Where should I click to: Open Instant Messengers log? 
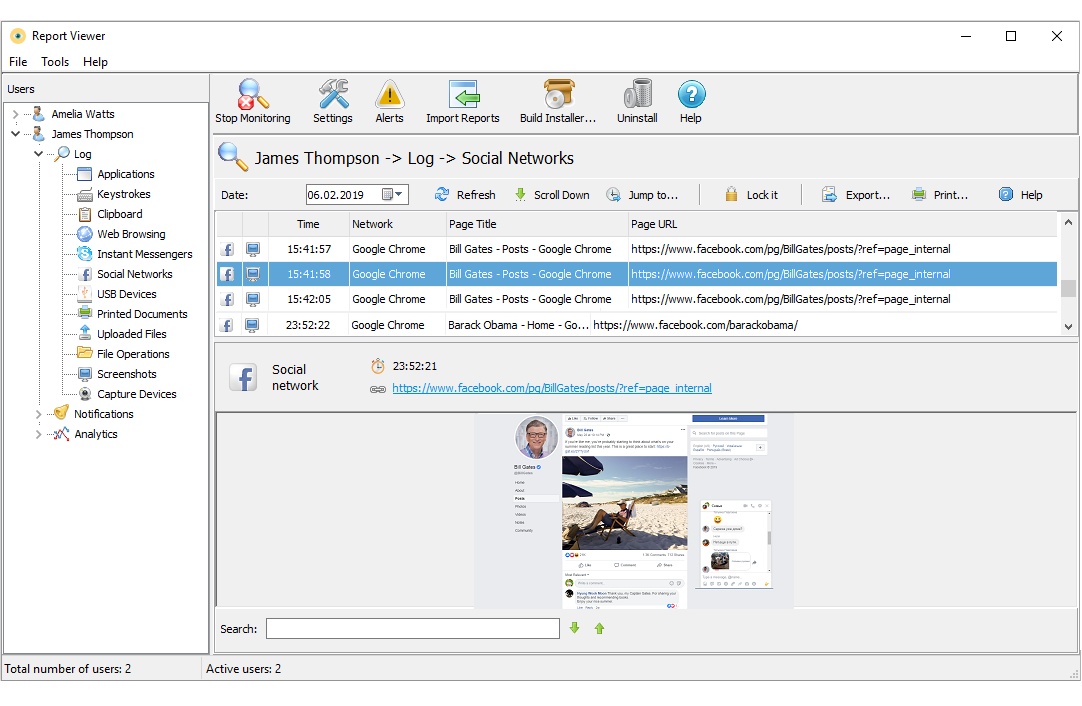point(144,254)
